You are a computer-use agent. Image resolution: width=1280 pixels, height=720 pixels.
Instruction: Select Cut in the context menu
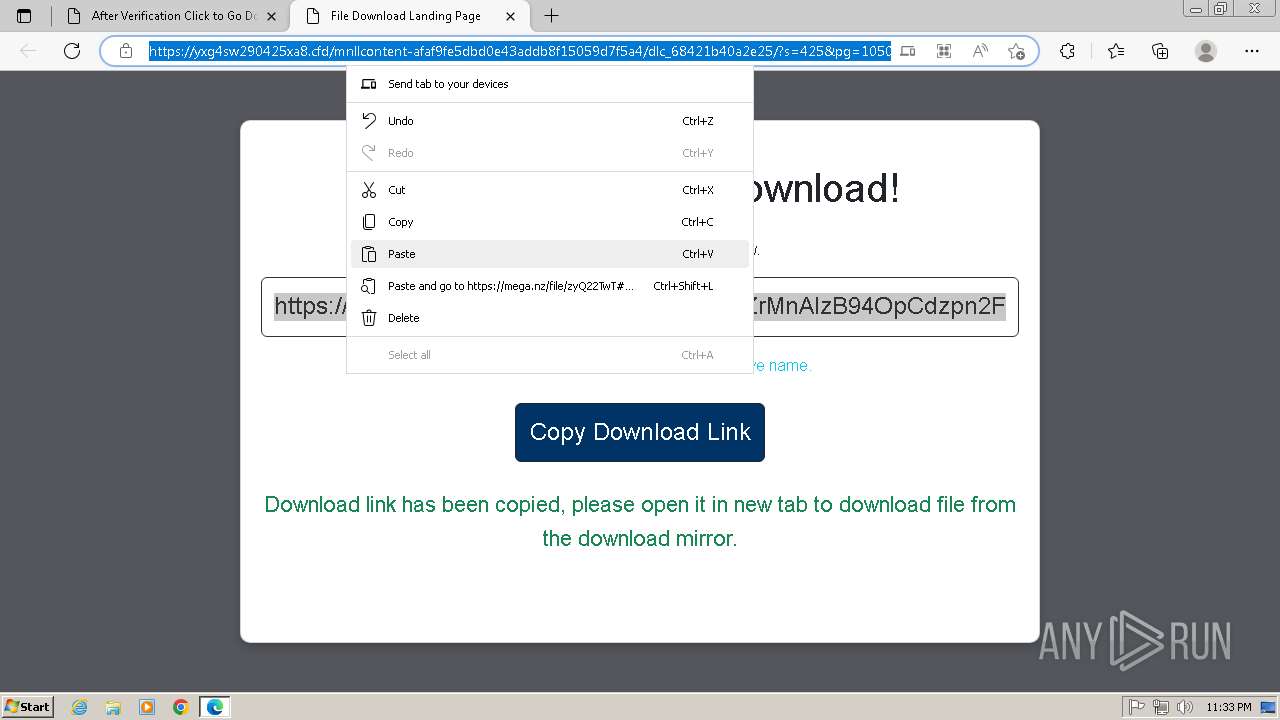click(550, 190)
